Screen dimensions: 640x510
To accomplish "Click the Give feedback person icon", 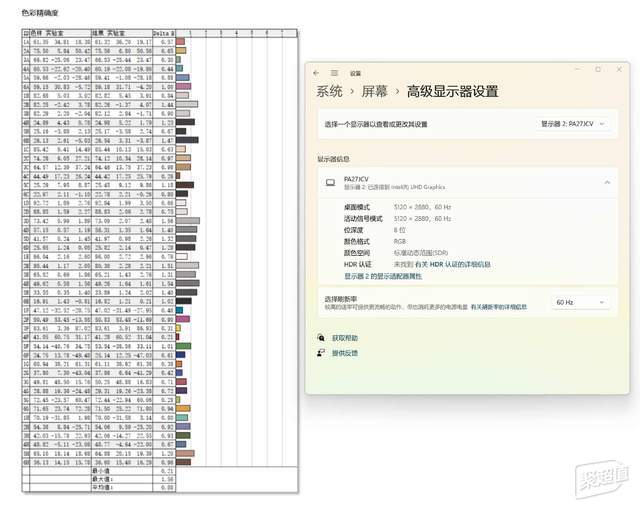I will [x=321, y=353].
